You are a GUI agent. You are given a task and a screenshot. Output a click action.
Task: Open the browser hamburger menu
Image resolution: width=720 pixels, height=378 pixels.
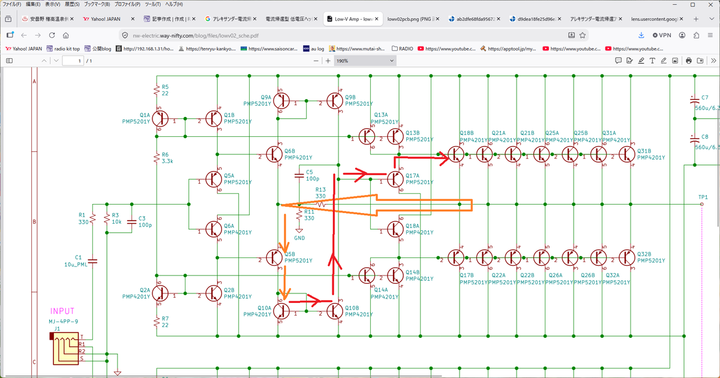710,35
